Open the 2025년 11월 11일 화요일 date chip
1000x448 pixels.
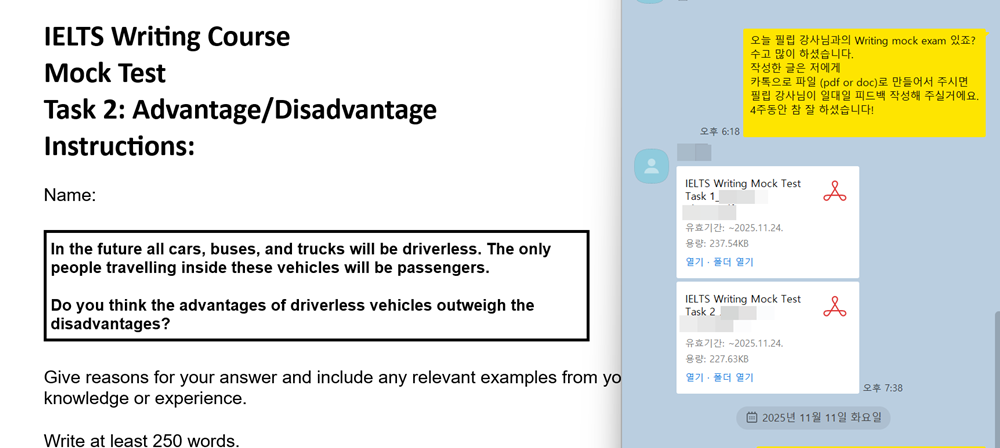pos(813,417)
